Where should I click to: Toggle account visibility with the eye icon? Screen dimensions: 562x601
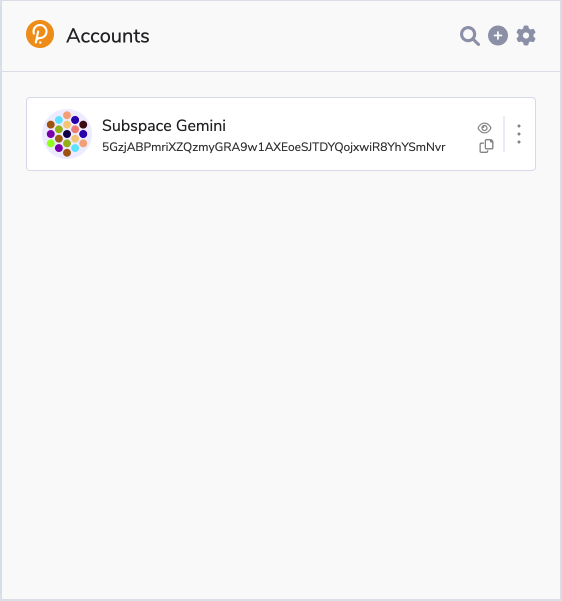[x=484, y=128]
